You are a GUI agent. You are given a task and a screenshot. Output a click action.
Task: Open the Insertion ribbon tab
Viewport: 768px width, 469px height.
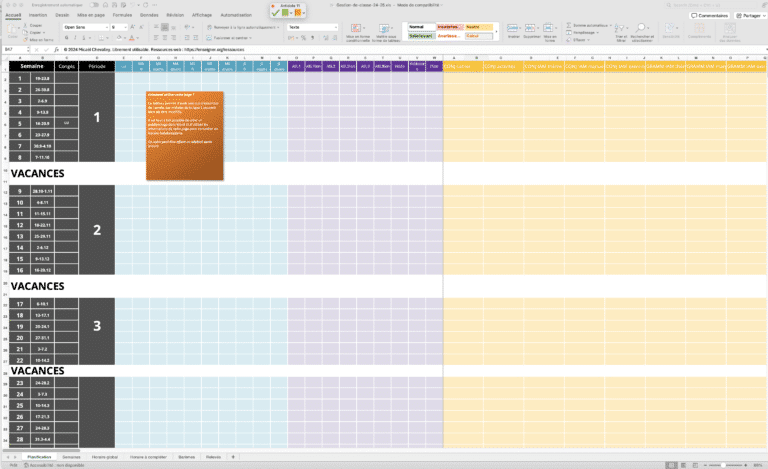[x=38, y=15]
